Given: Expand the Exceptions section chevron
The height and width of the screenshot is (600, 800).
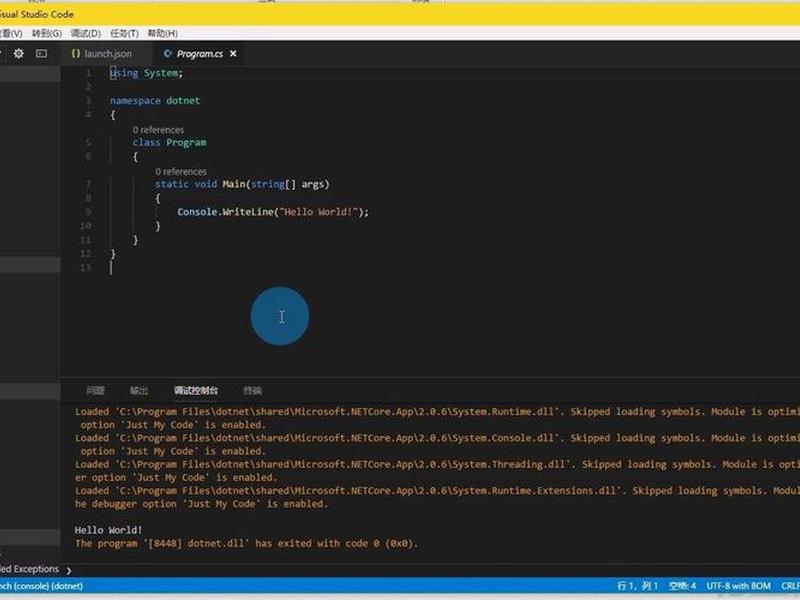Looking at the screenshot, I should (69, 570).
